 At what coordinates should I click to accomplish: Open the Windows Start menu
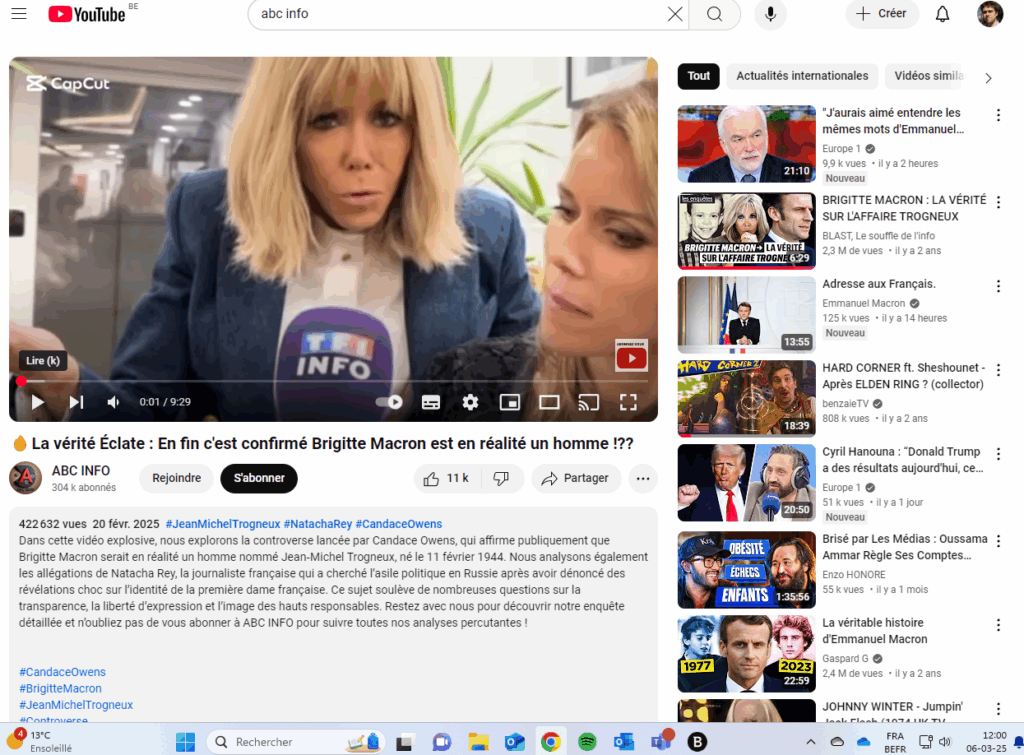(x=185, y=742)
